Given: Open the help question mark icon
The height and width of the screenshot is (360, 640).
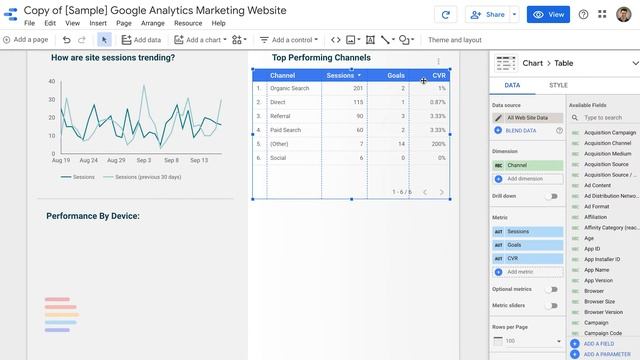Looking at the screenshot, I should point(583,15).
